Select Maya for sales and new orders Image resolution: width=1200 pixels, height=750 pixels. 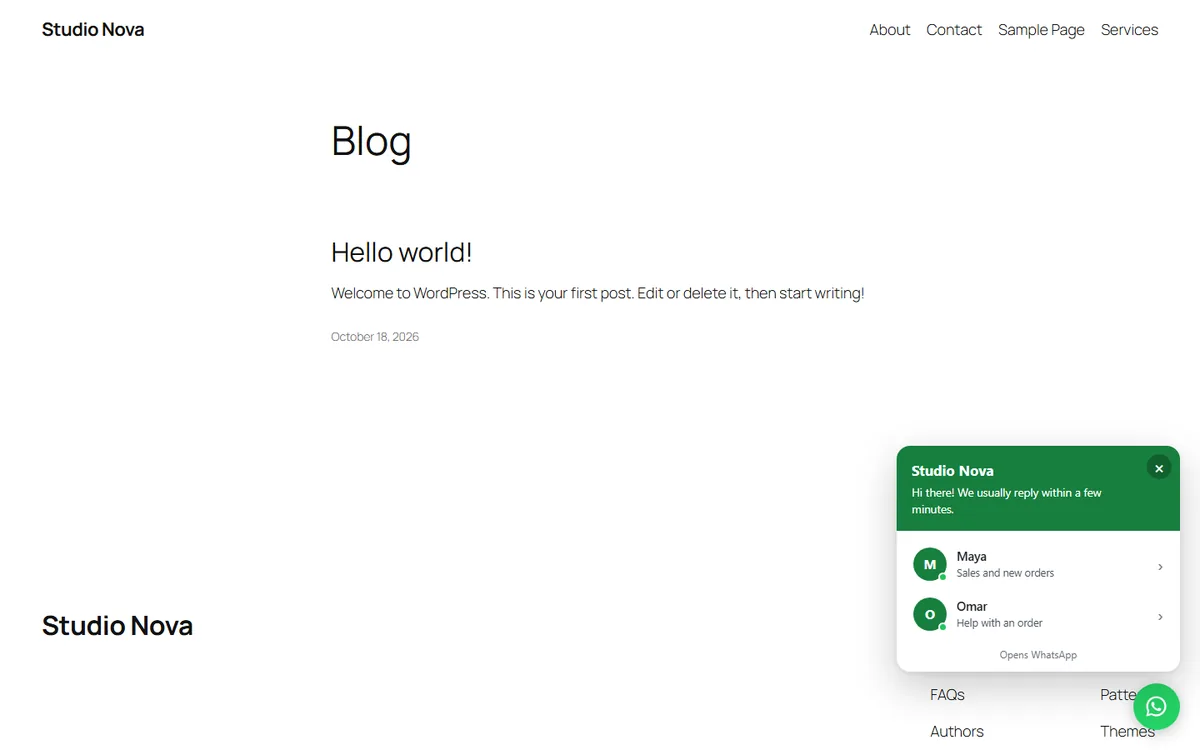[x=1038, y=564]
